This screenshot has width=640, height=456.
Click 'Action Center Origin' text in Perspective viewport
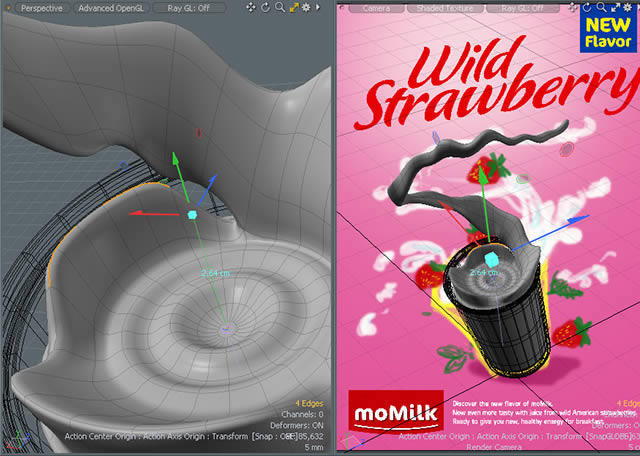click(100, 436)
